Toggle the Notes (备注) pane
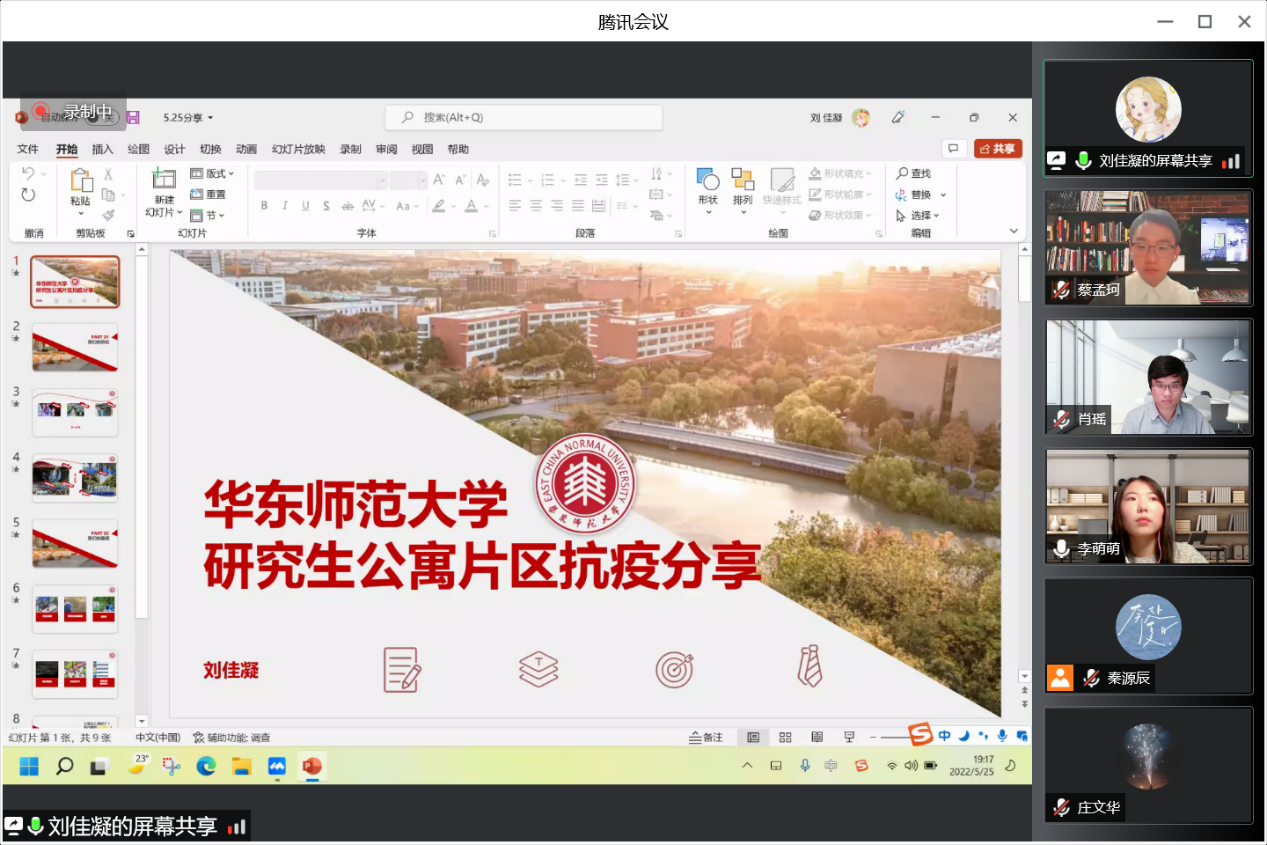The height and width of the screenshot is (845, 1267). [x=706, y=737]
